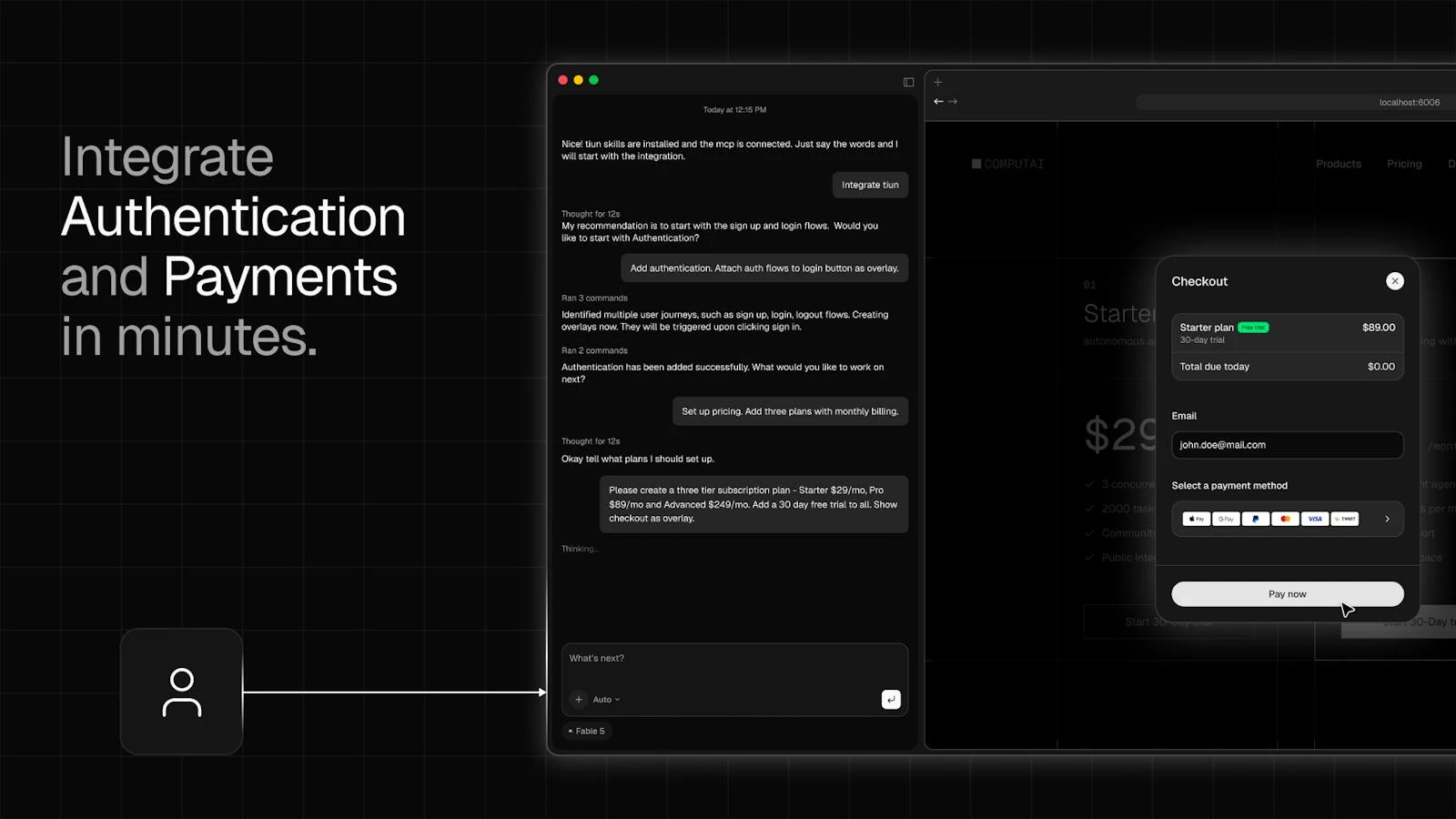Screen dimensions: 1456x819
Task: Select the Visa payment icon
Action: point(1315,519)
